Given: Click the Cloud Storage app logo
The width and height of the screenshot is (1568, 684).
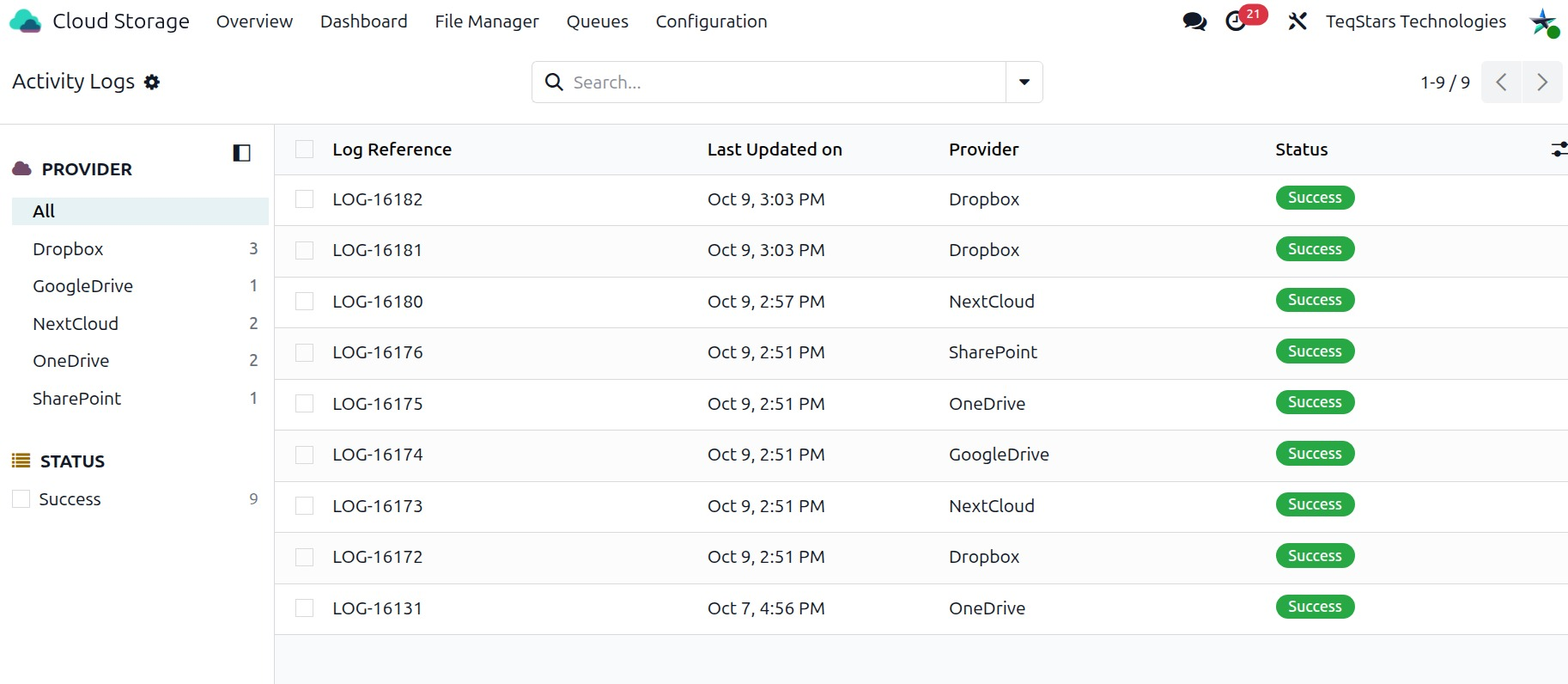Looking at the screenshot, I should (25, 21).
